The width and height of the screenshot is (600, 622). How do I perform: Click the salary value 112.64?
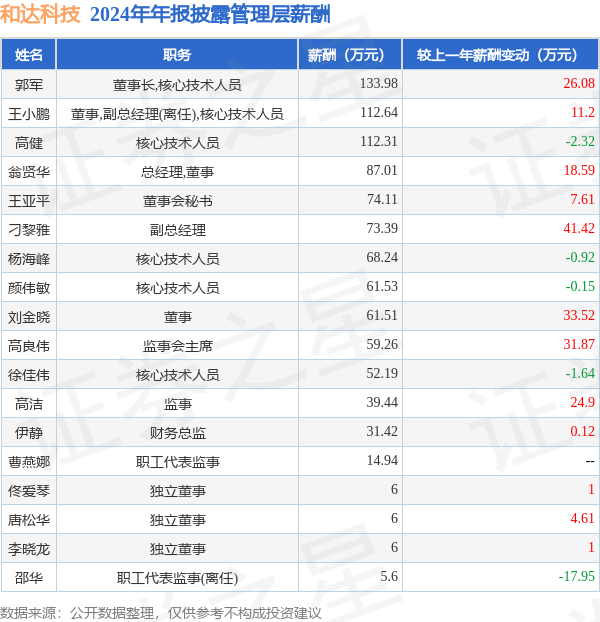379,112
